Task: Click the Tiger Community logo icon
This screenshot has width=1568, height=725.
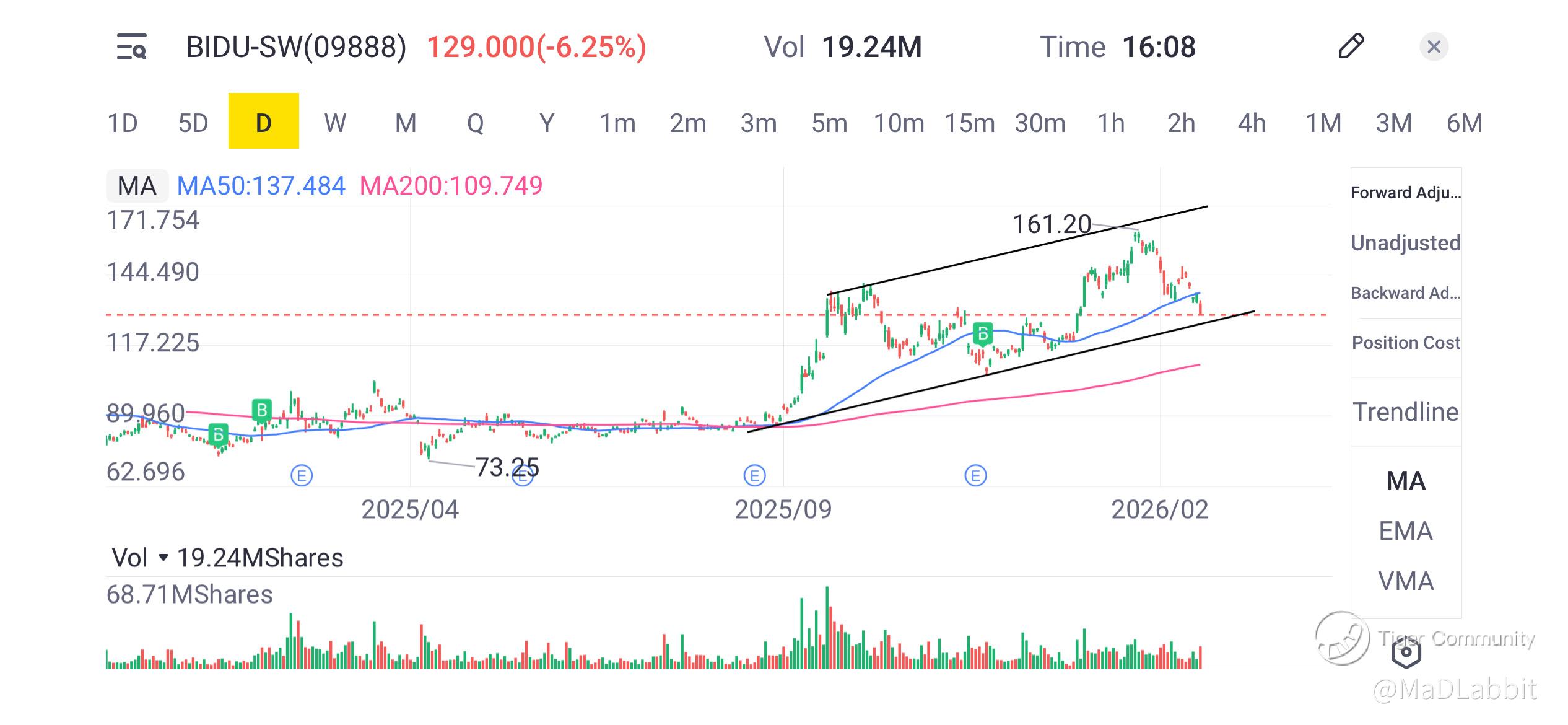Action: [1343, 638]
